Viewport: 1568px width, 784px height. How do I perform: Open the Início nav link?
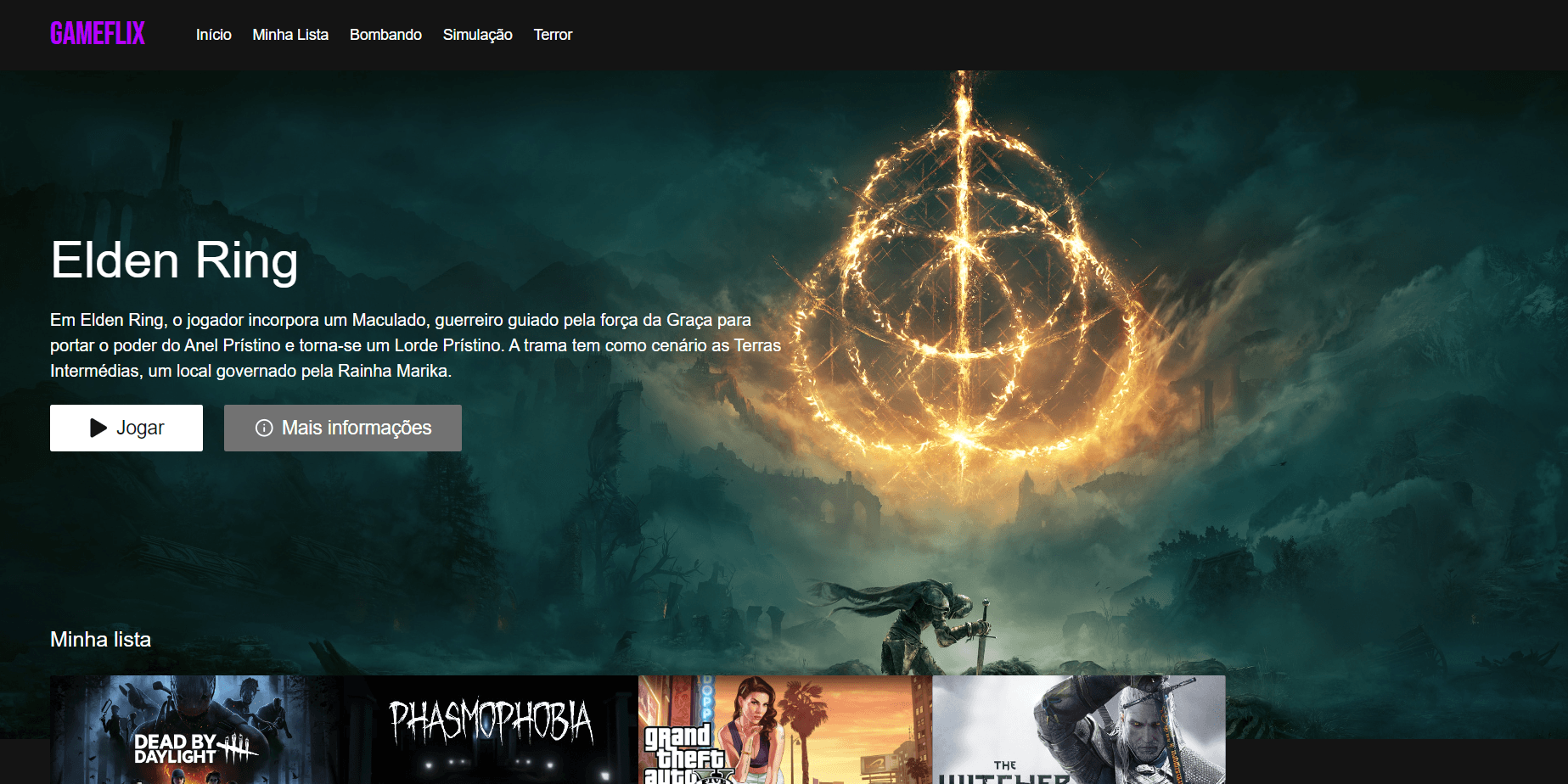[214, 35]
